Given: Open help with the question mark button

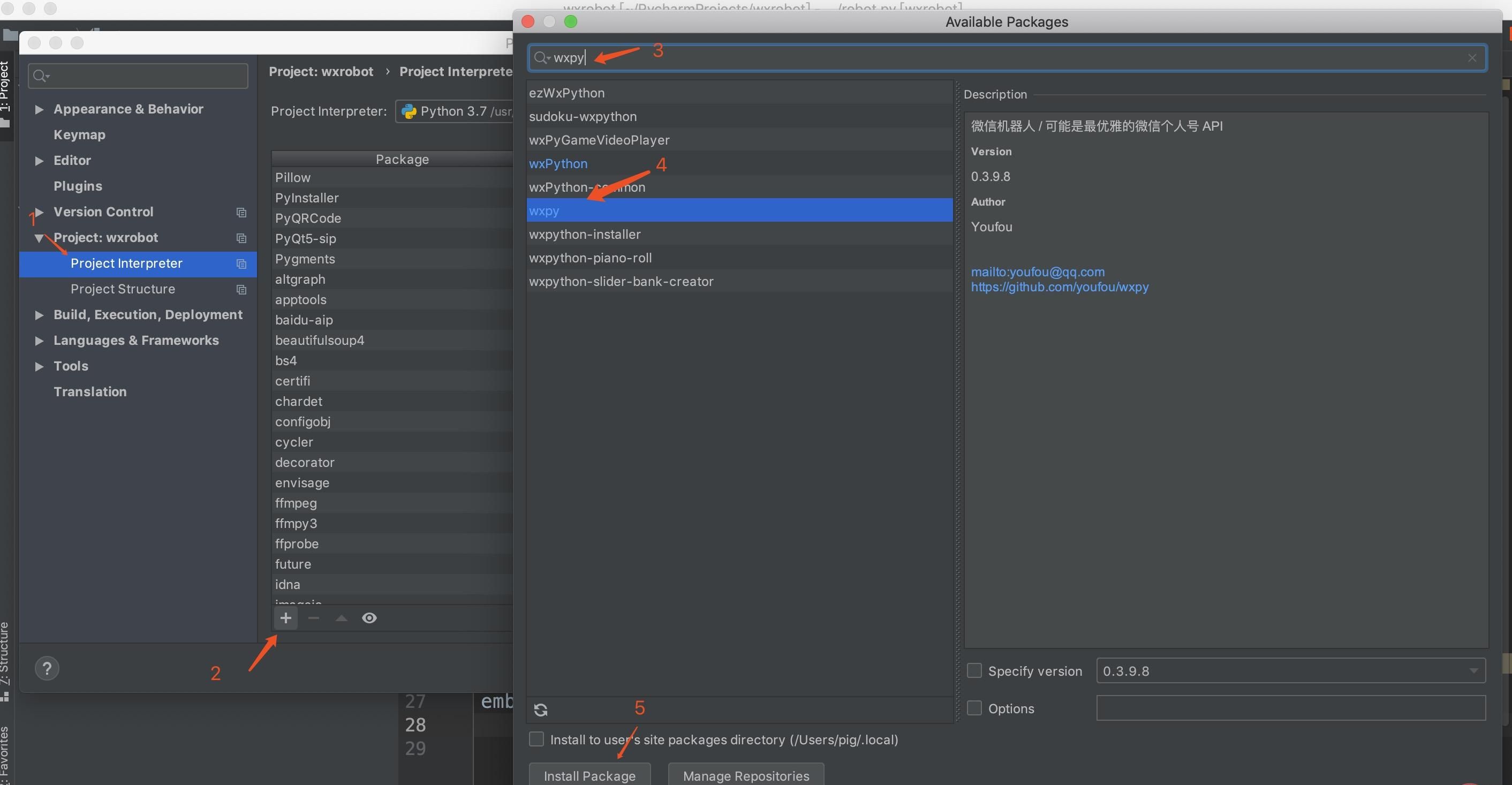Looking at the screenshot, I should (47, 668).
